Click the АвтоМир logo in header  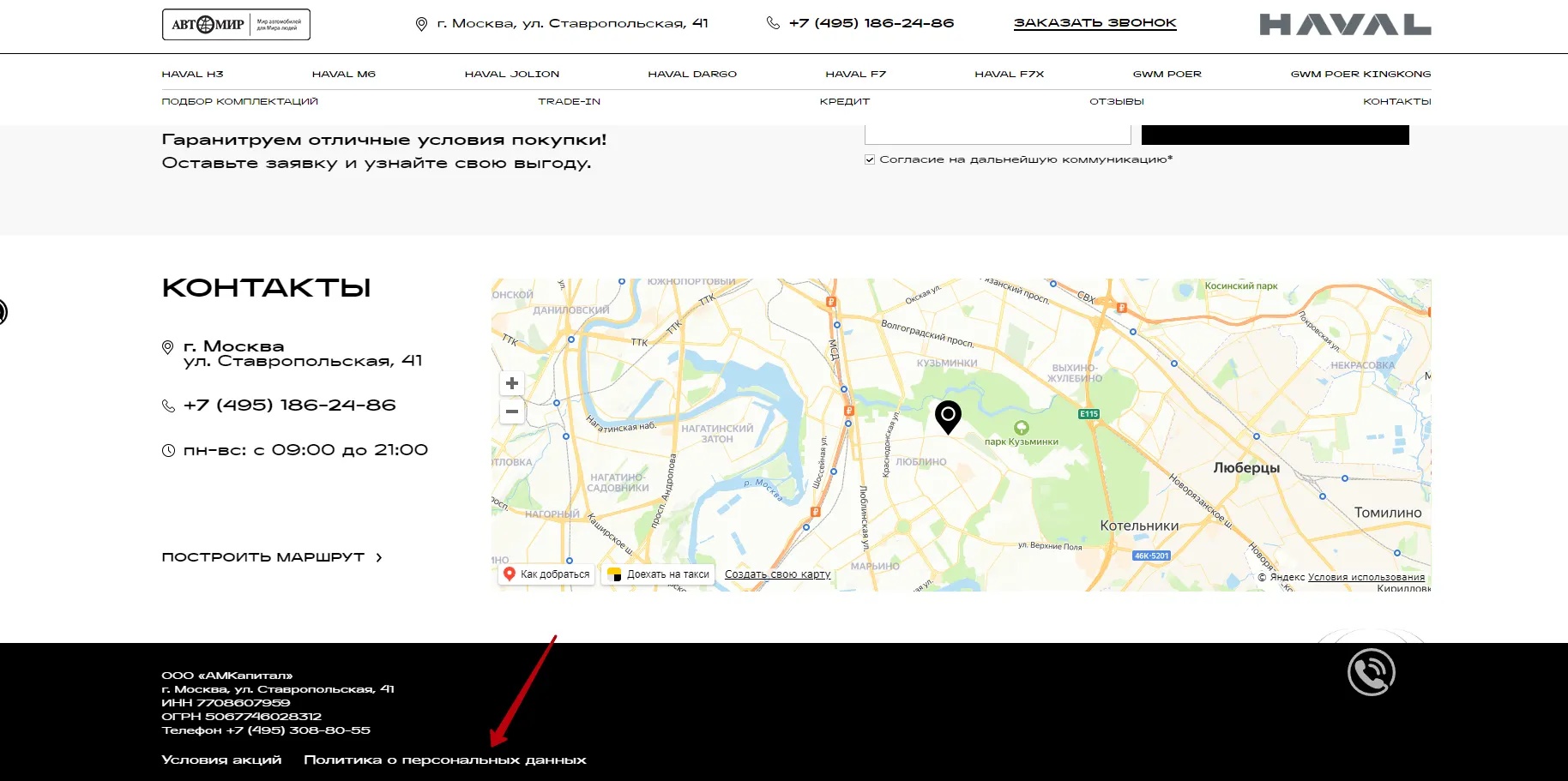pos(236,24)
